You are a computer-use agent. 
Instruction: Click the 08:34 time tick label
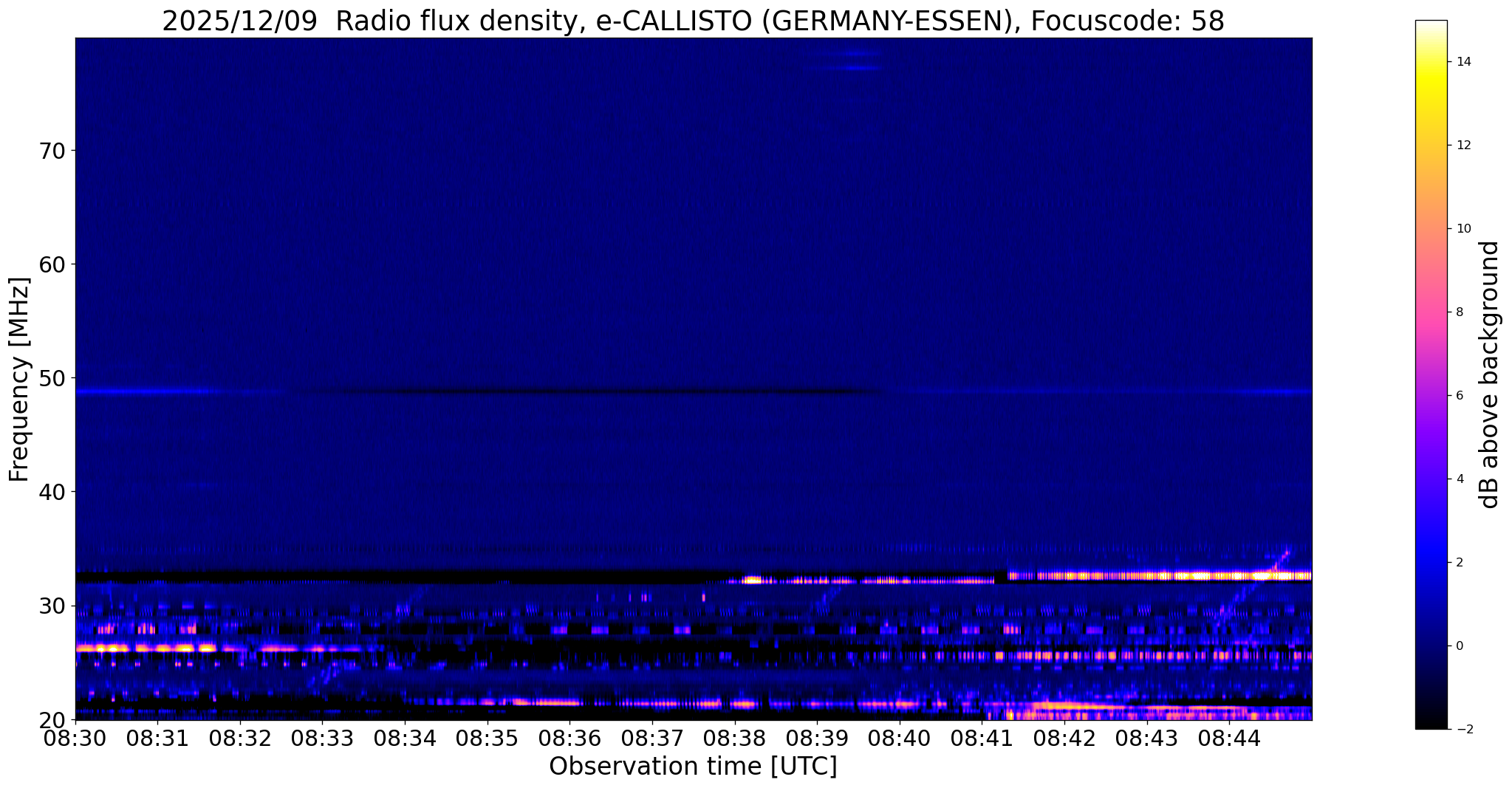point(405,738)
